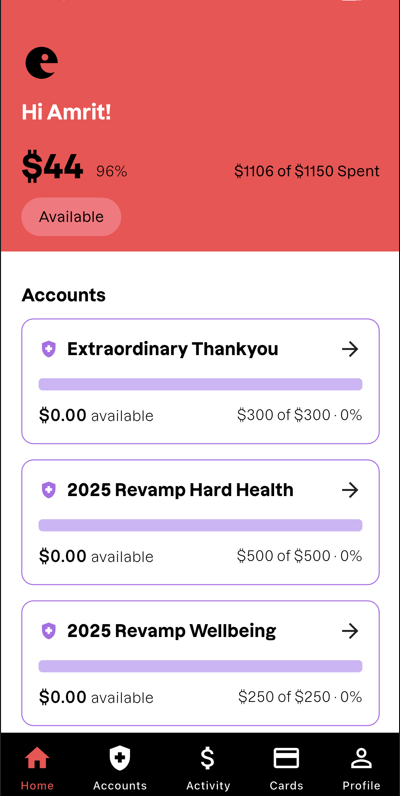Open the 2025 Revamp Wellbeing title
400x796 pixels.
click(x=172, y=631)
